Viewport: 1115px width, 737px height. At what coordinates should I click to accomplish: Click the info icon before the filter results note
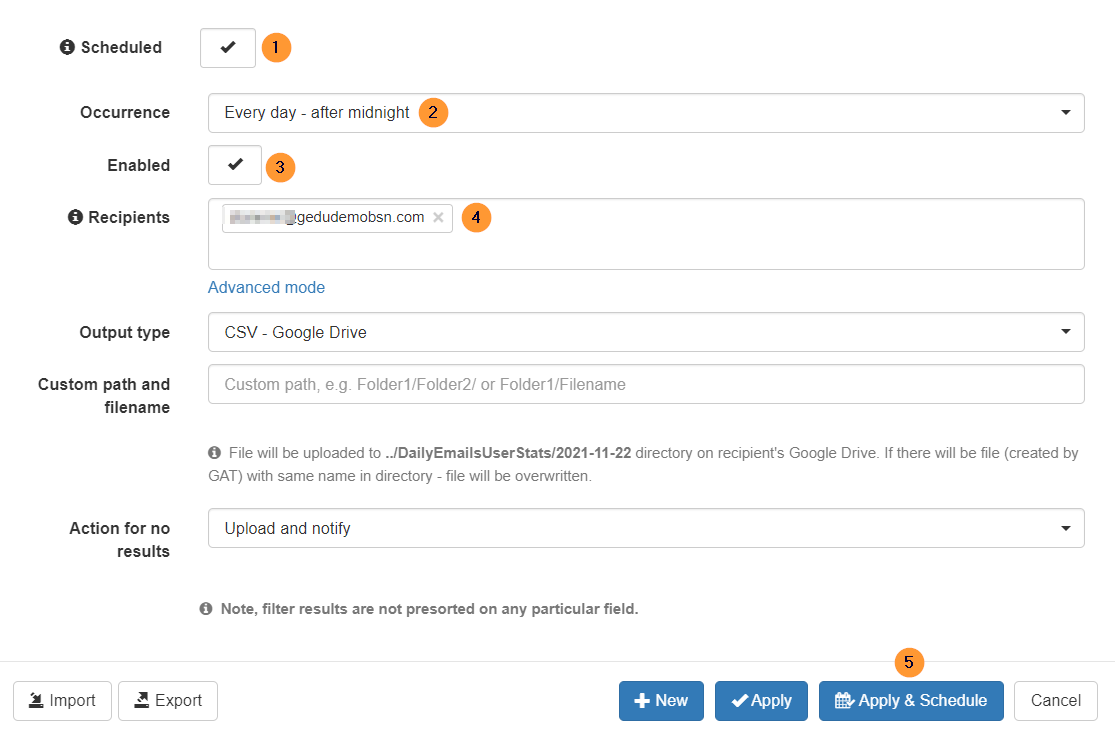[x=206, y=609]
